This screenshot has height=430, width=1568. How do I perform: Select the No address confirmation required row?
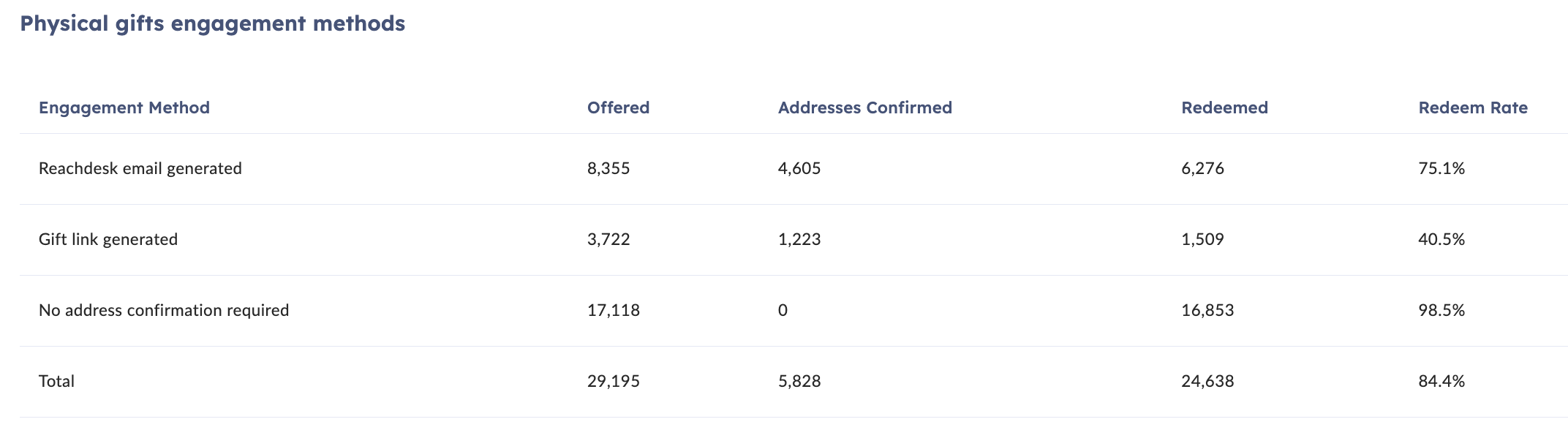click(794, 311)
